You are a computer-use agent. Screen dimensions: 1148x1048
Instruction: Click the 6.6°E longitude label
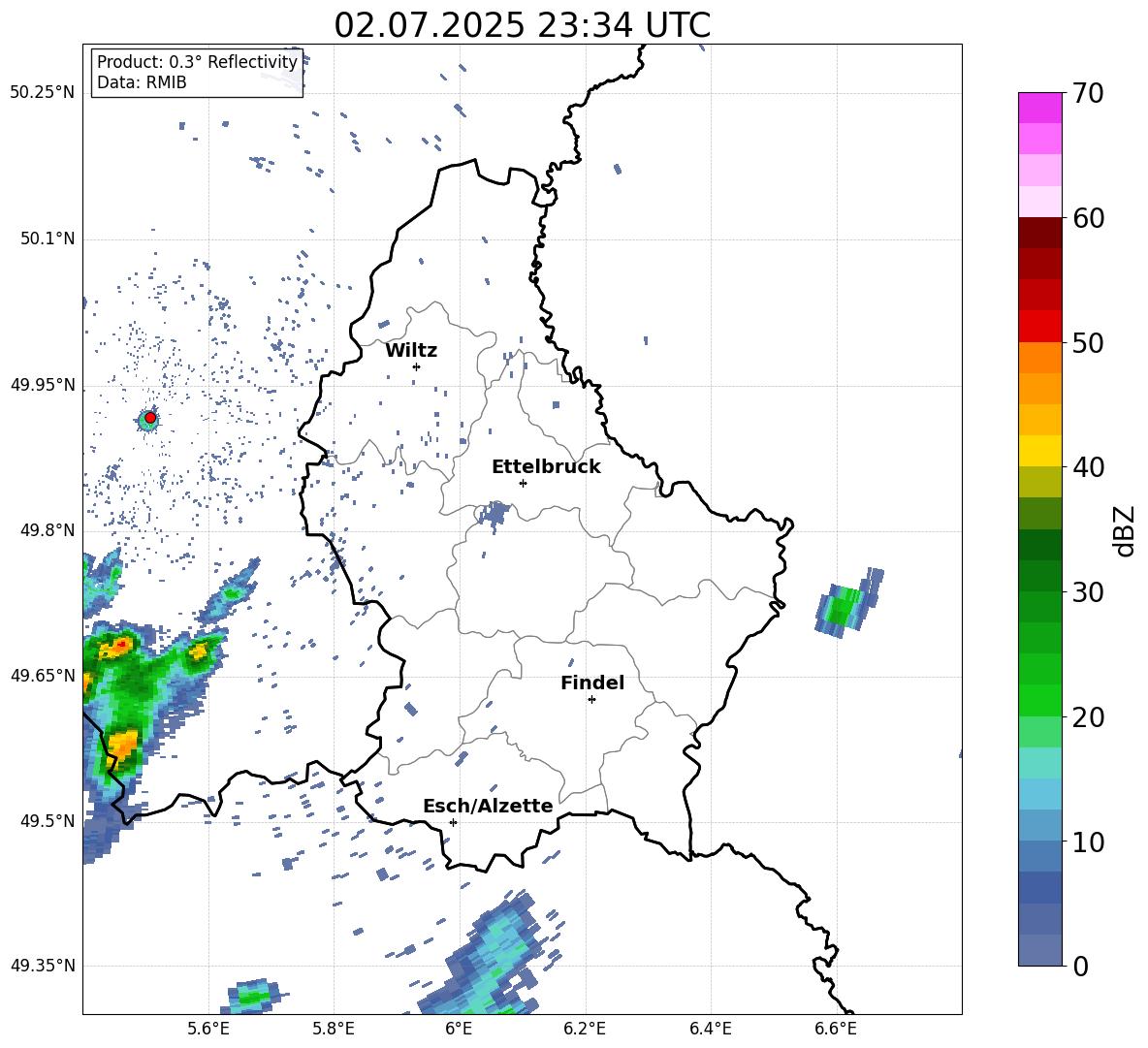836,1029
